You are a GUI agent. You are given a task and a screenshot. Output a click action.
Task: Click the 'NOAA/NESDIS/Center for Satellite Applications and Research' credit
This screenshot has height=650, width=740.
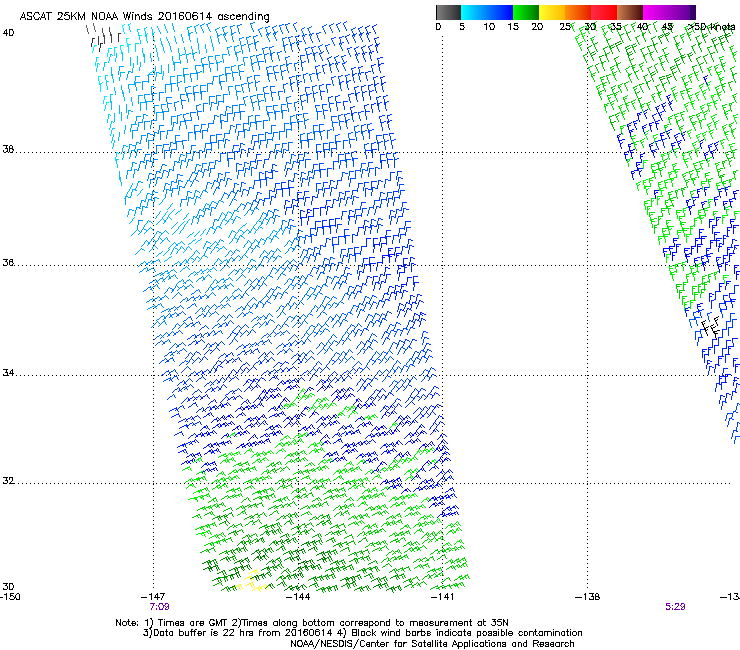coord(432,644)
